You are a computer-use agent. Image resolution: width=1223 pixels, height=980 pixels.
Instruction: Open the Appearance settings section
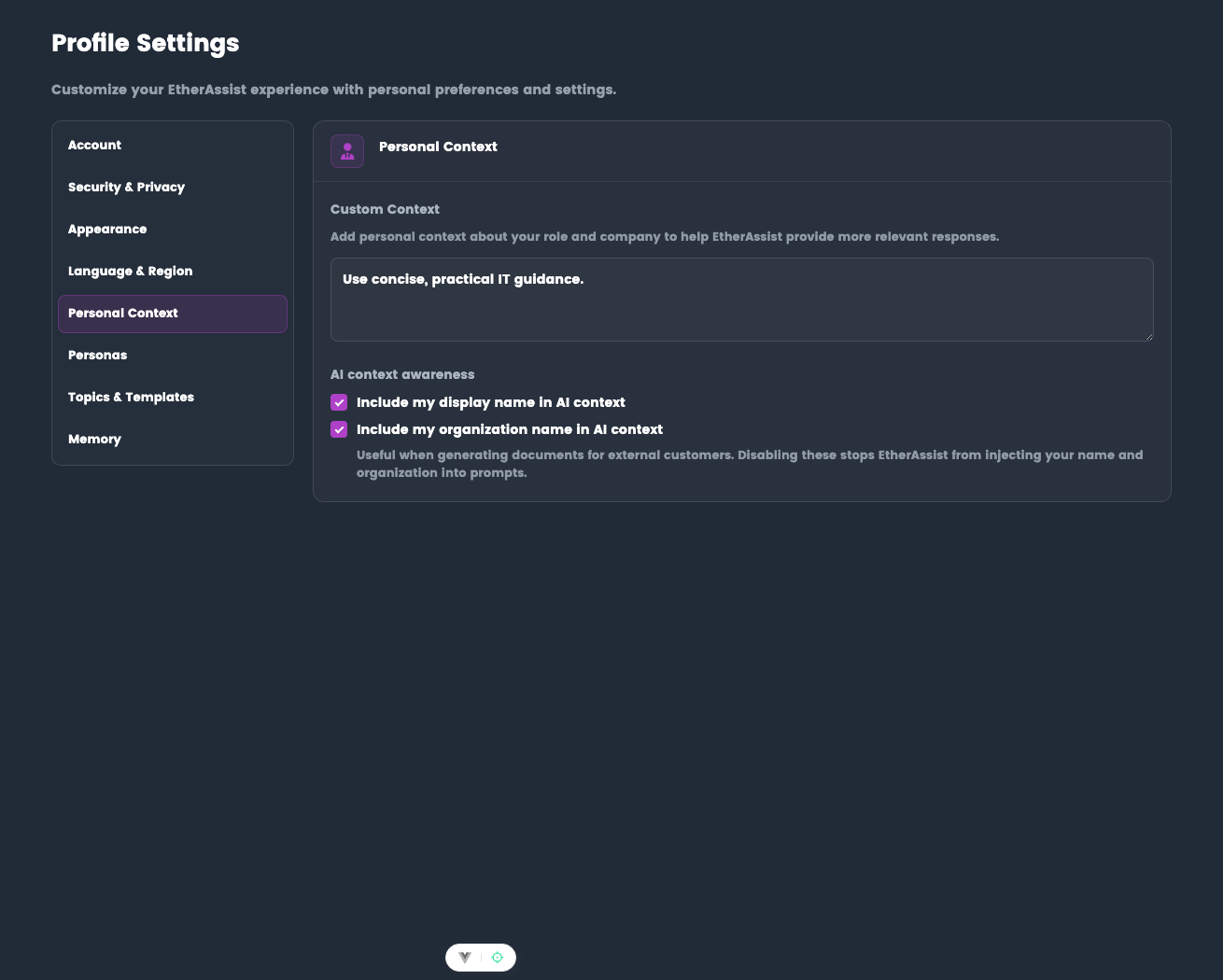point(173,230)
